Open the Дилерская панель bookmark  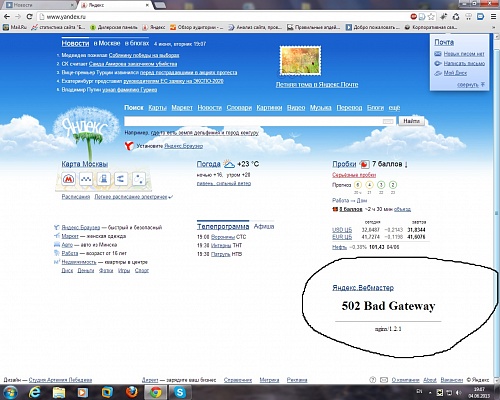(x=114, y=27)
